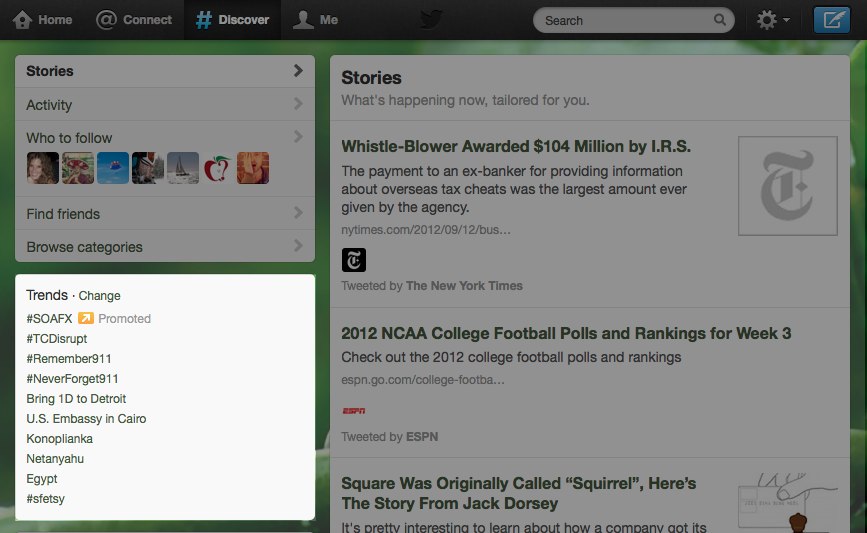Click the @ Connect icon
Screen dimensions: 867x533
click(x=106, y=20)
